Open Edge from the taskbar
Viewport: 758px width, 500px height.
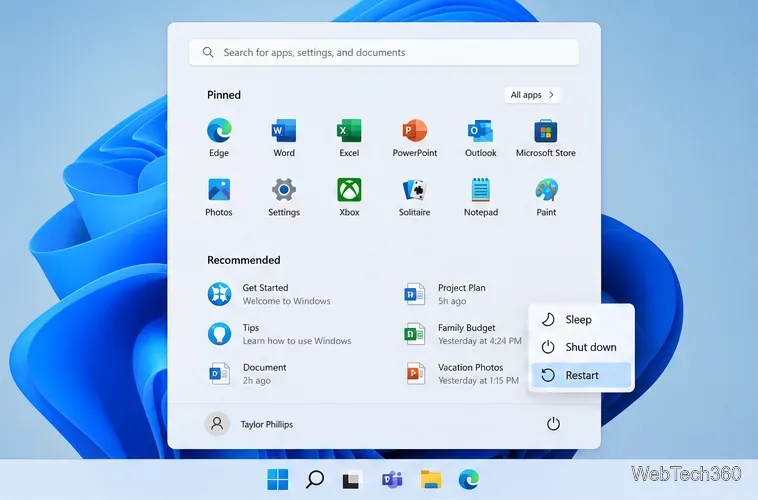(x=468, y=479)
